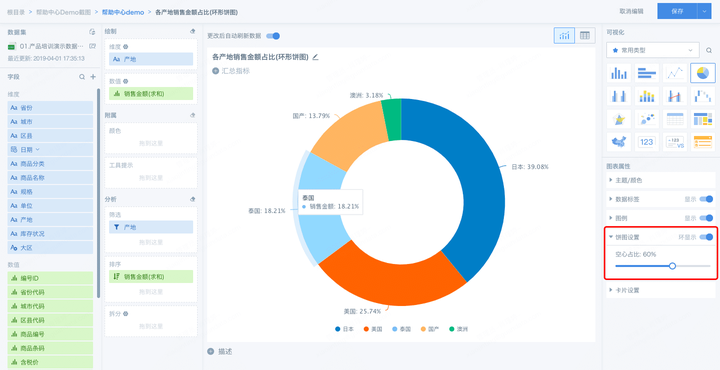Select the pie chart type icon
This screenshot has height=370, width=720.
(x=702, y=73)
